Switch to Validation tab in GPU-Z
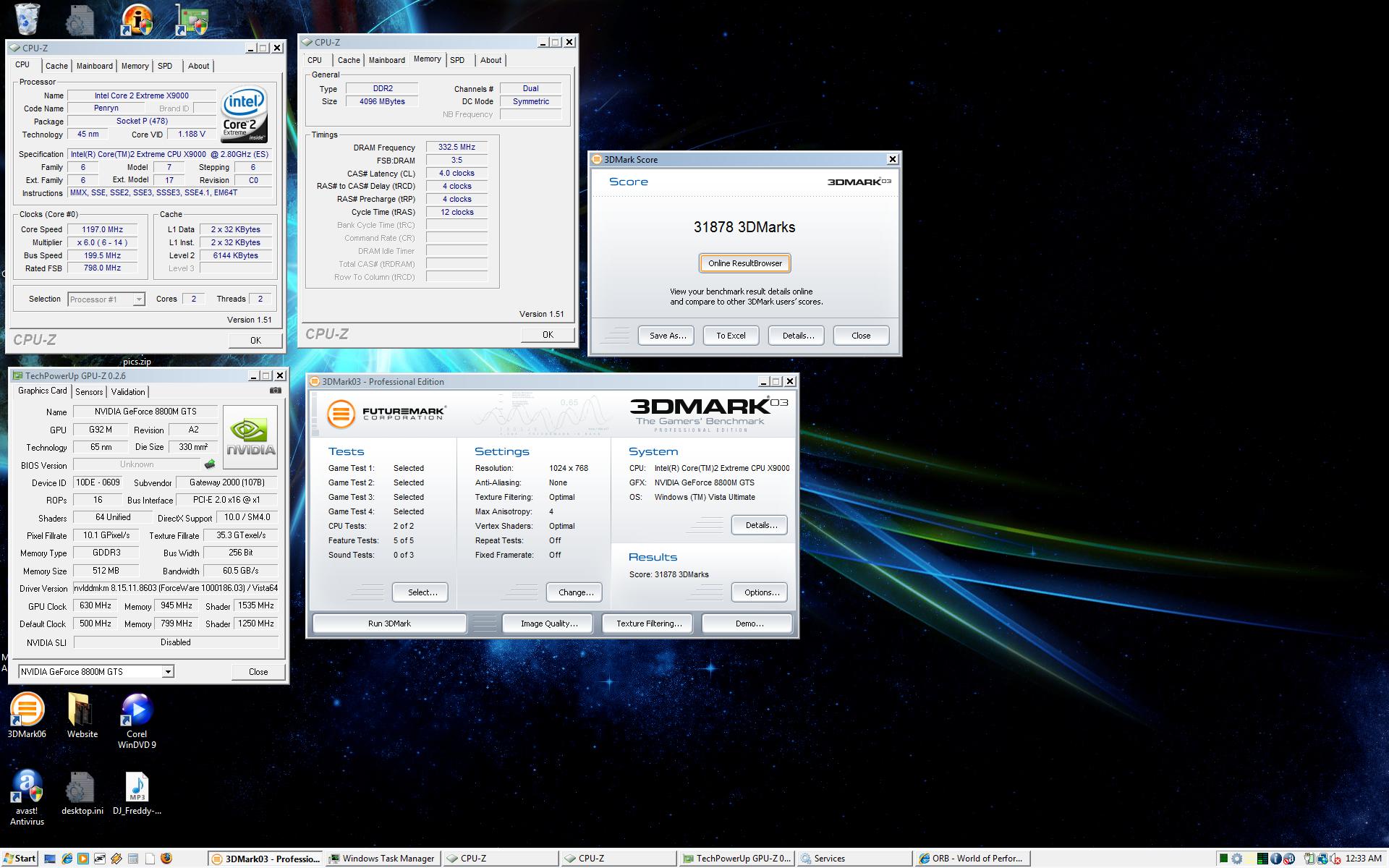Viewport: 1389px width, 868px height. click(x=128, y=392)
